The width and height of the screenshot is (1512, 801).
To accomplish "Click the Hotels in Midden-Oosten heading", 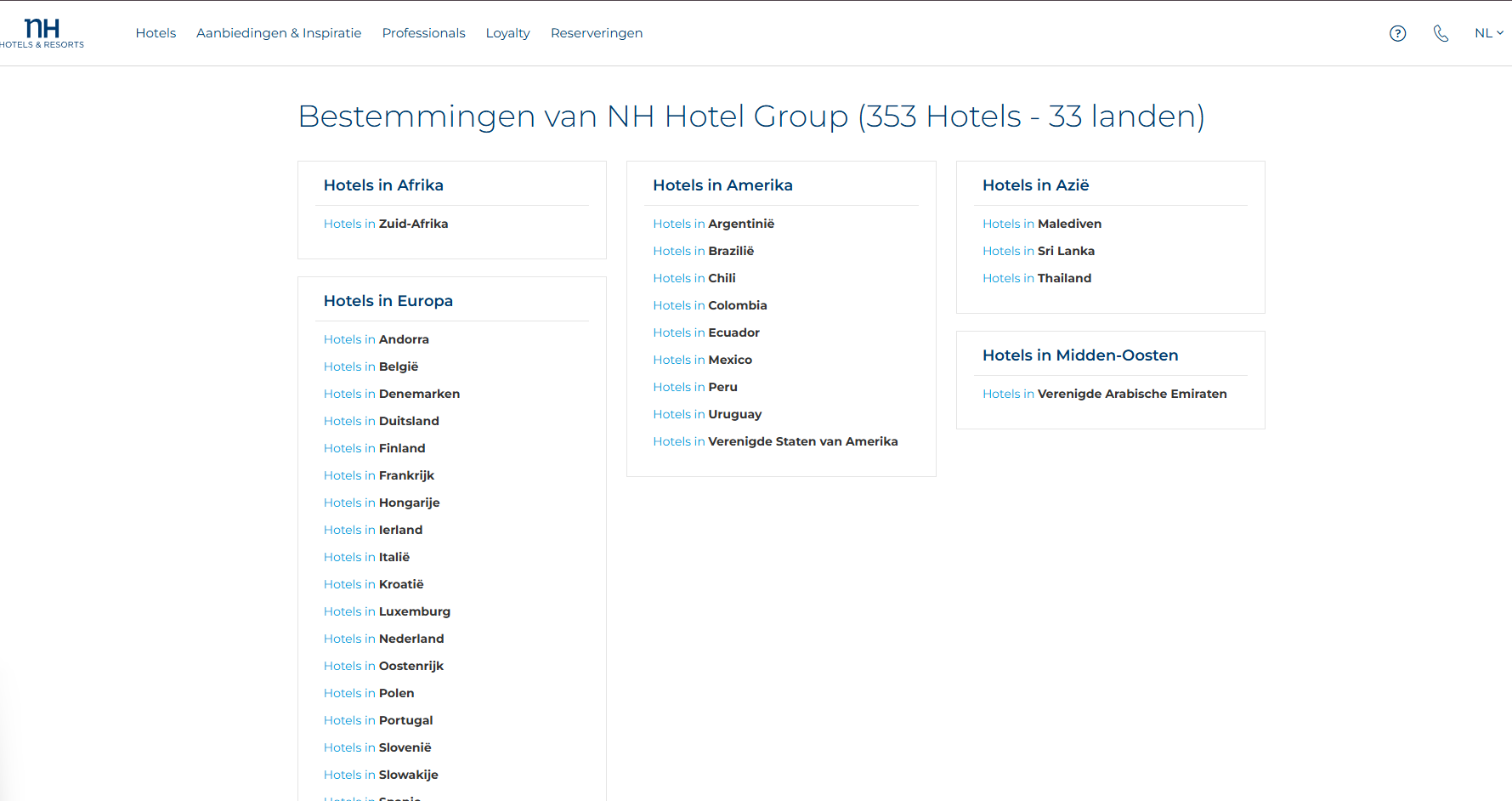I will point(1080,355).
